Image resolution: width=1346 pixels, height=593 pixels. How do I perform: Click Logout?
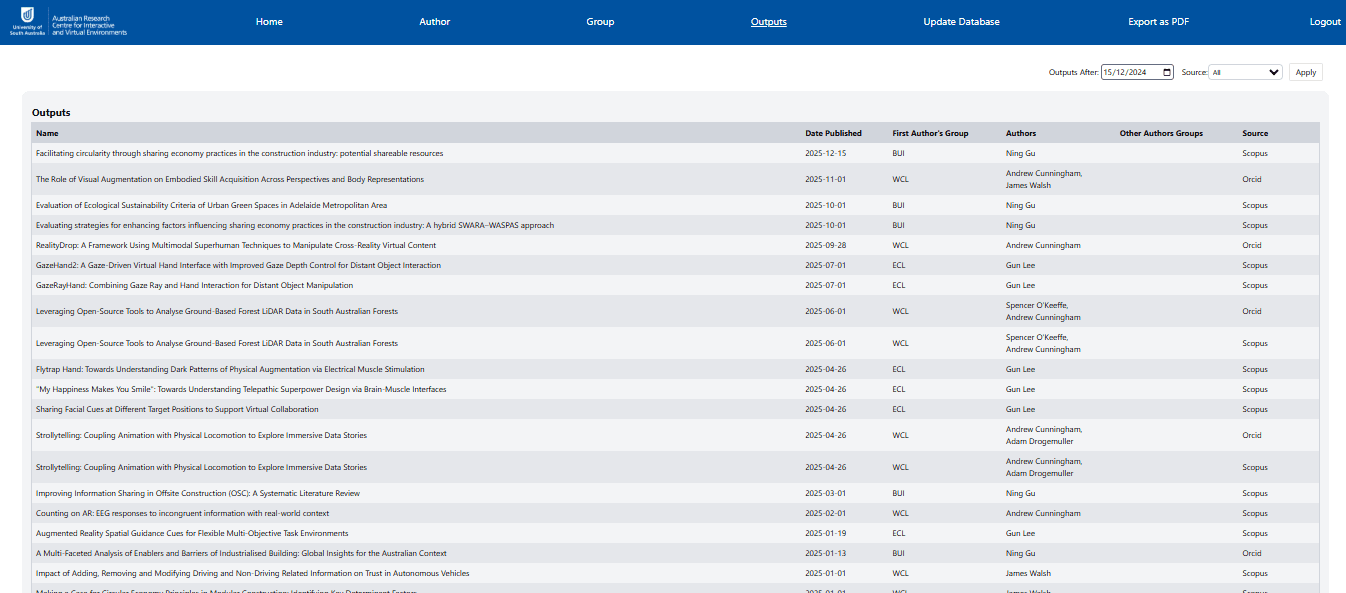(x=1324, y=21)
